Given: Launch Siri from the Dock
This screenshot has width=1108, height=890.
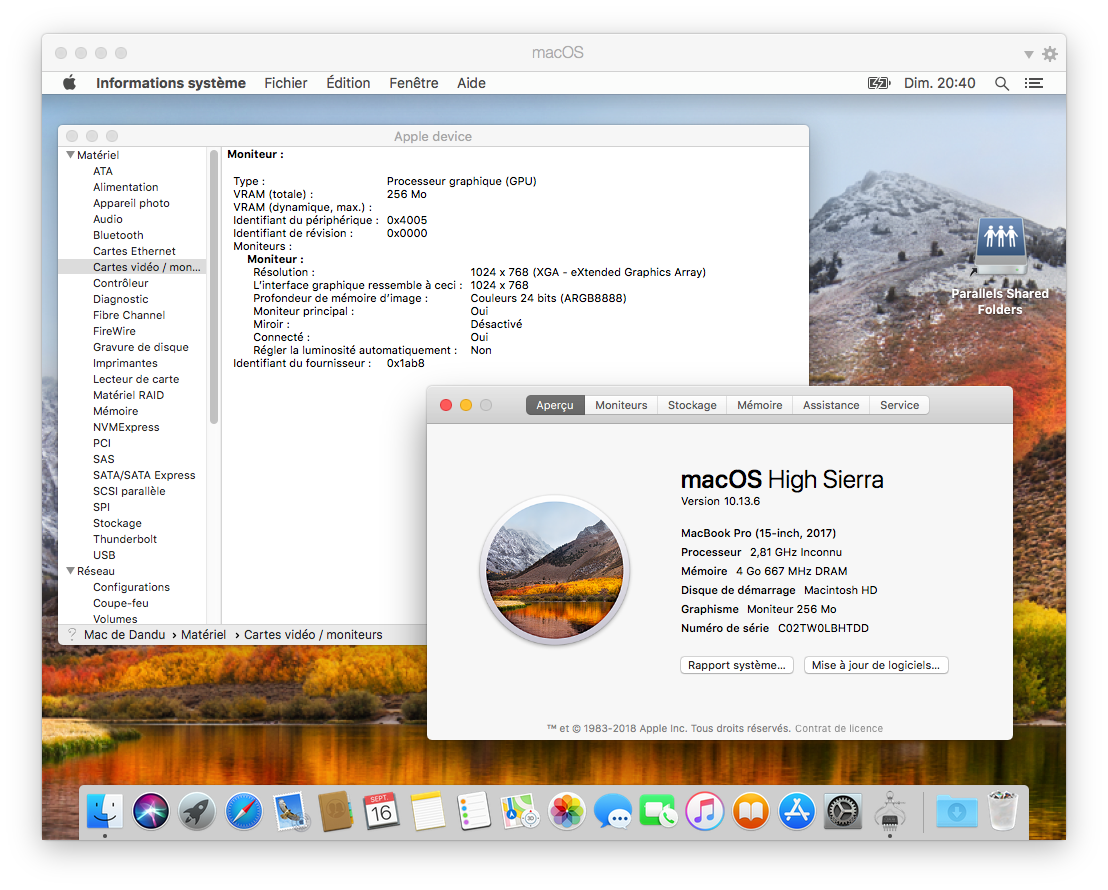Looking at the screenshot, I should click(x=151, y=811).
